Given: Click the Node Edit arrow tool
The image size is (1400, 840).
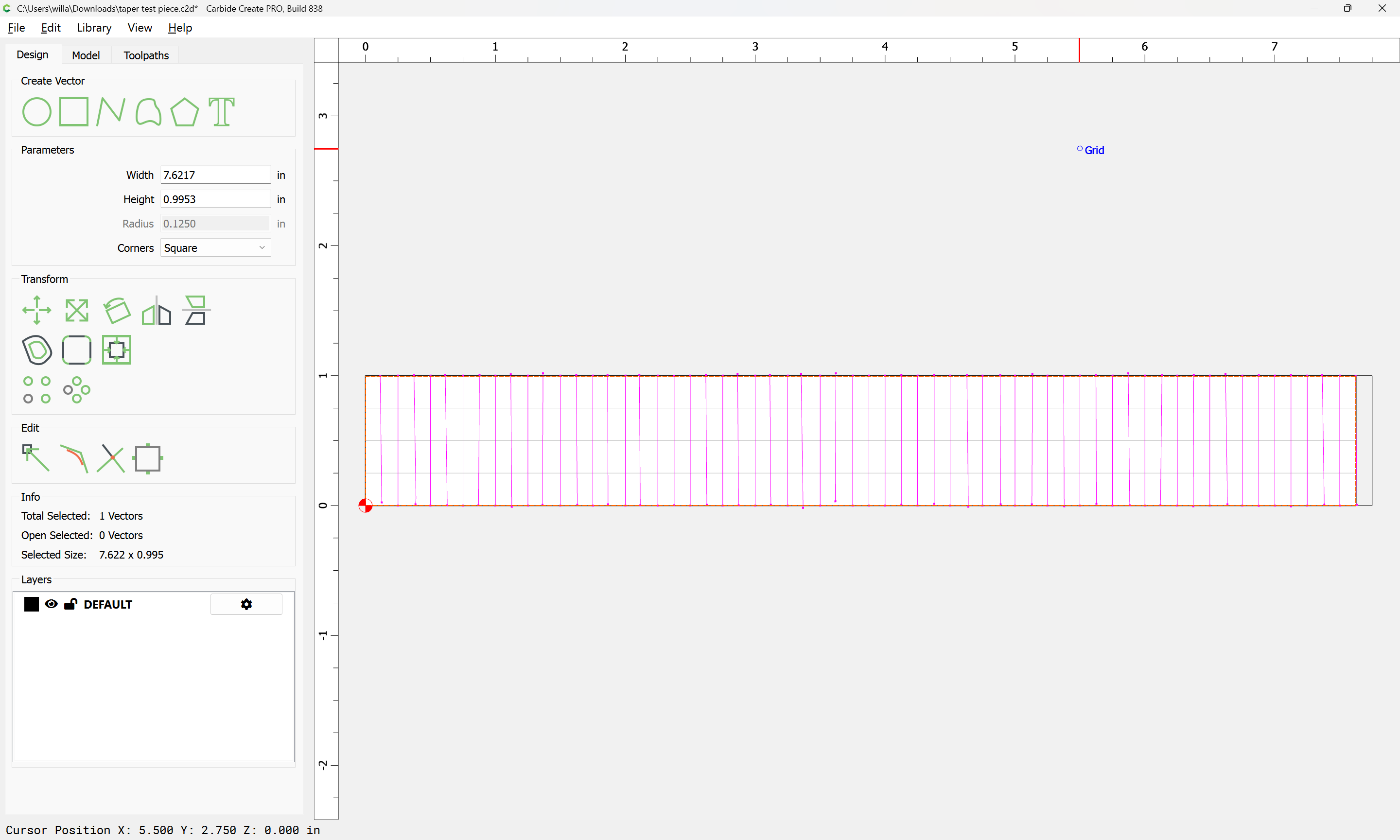Looking at the screenshot, I should pos(35,458).
